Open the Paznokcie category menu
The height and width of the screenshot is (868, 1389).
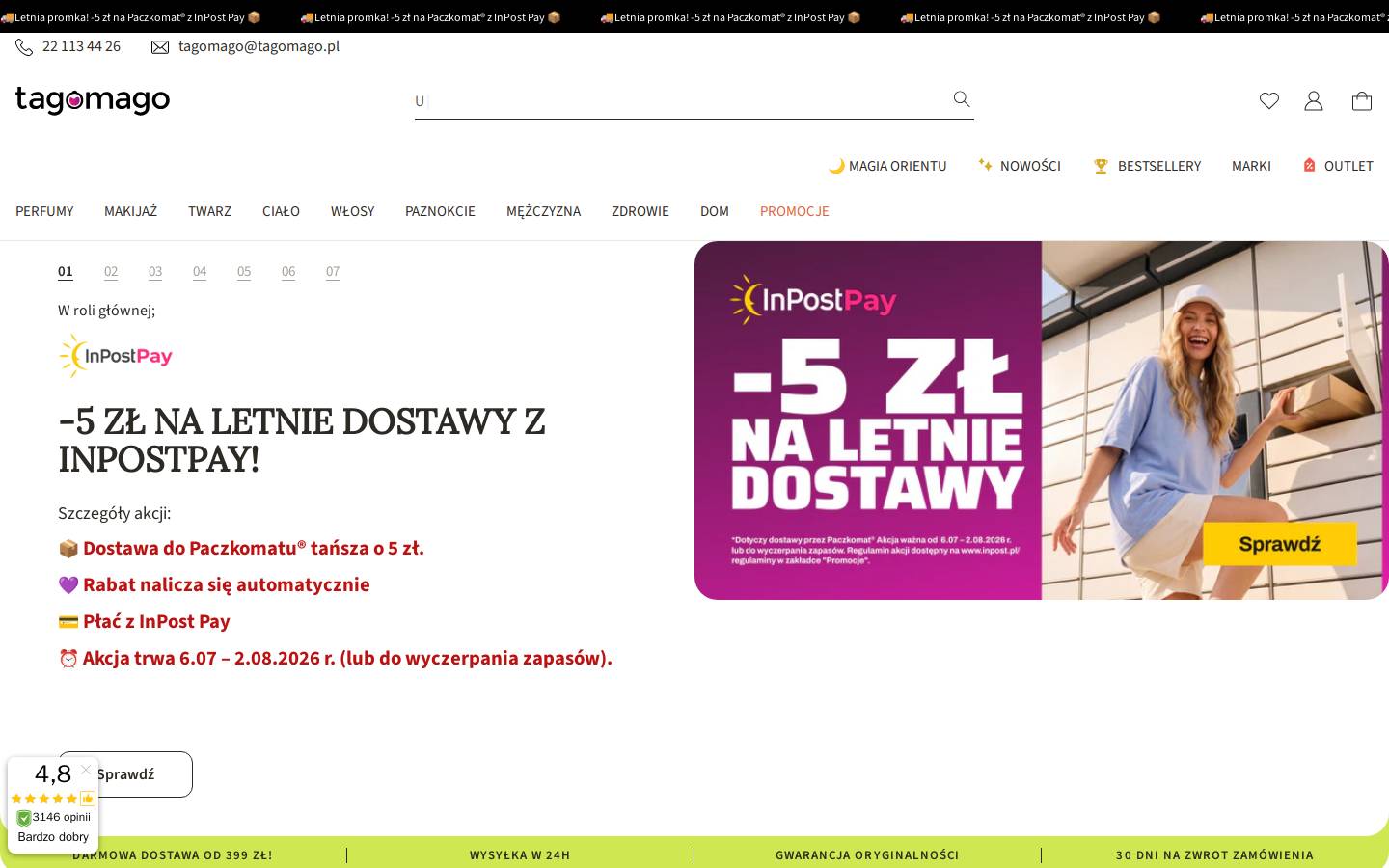[440, 211]
